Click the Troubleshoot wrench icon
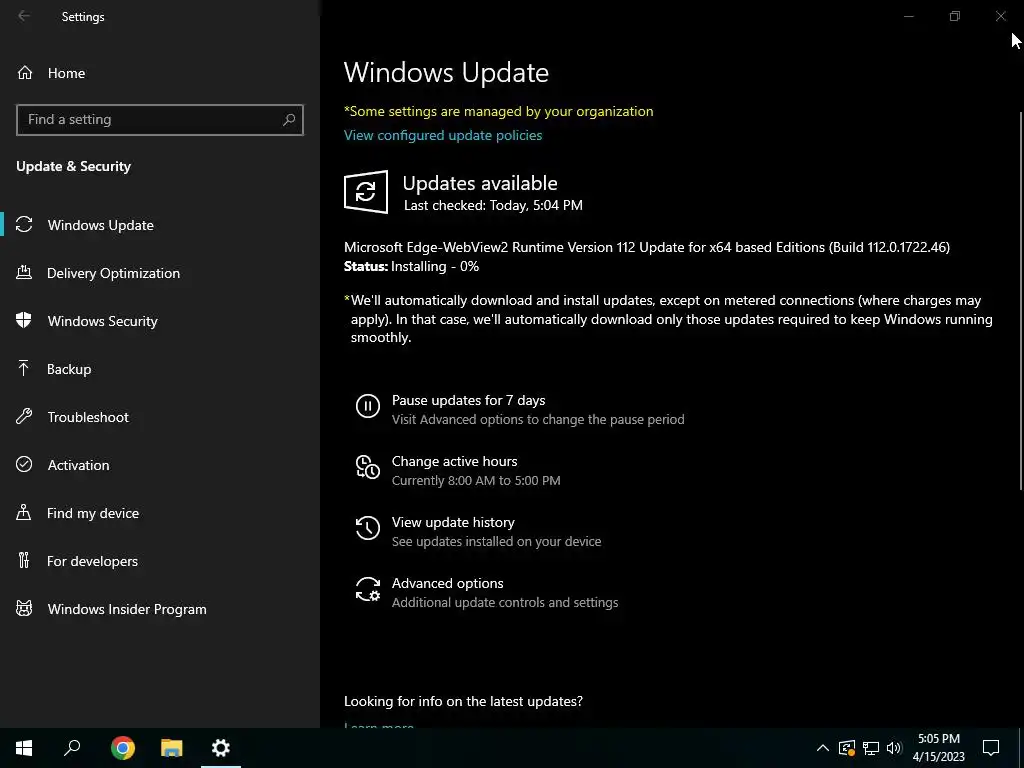This screenshot has height=768, width=1024. coord(24,417)
